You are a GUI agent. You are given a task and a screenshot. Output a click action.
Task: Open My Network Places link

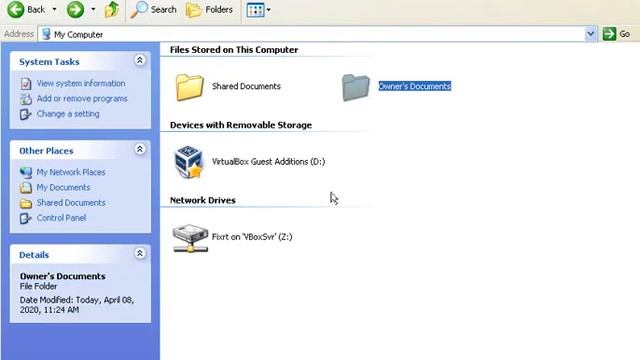[71, 172]
